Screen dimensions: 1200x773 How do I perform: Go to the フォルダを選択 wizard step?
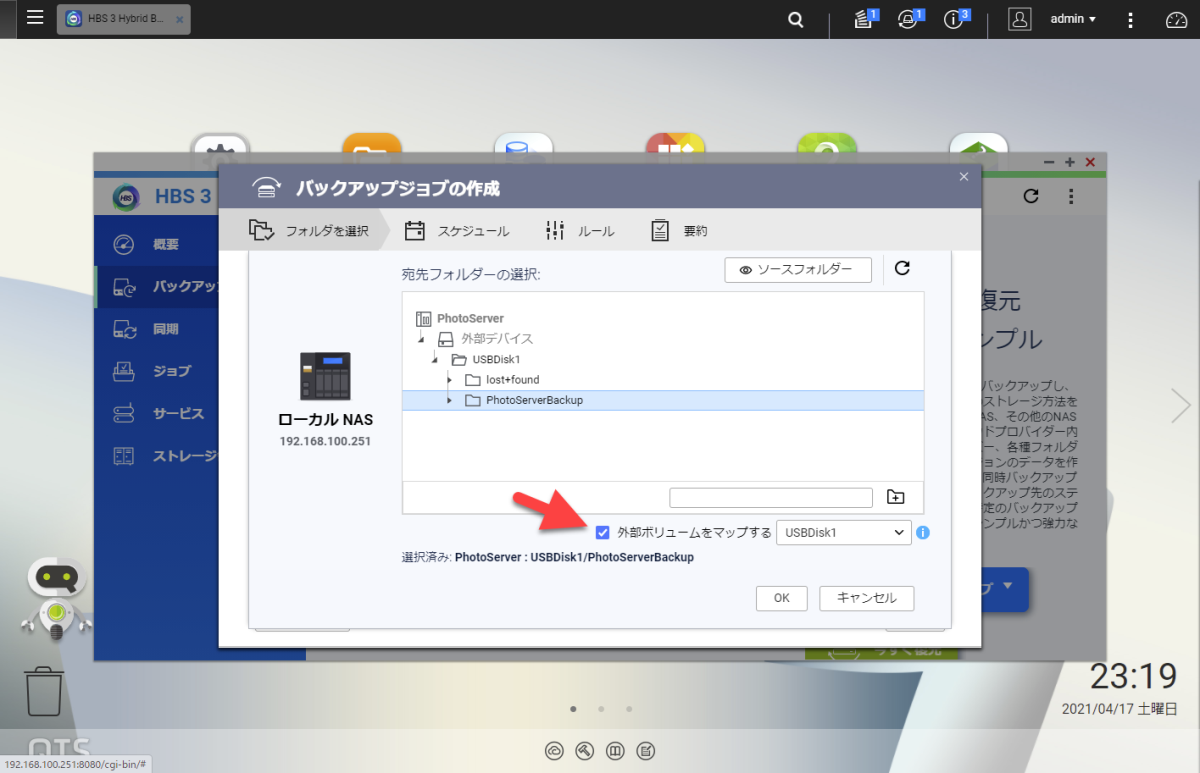[308, 231]
